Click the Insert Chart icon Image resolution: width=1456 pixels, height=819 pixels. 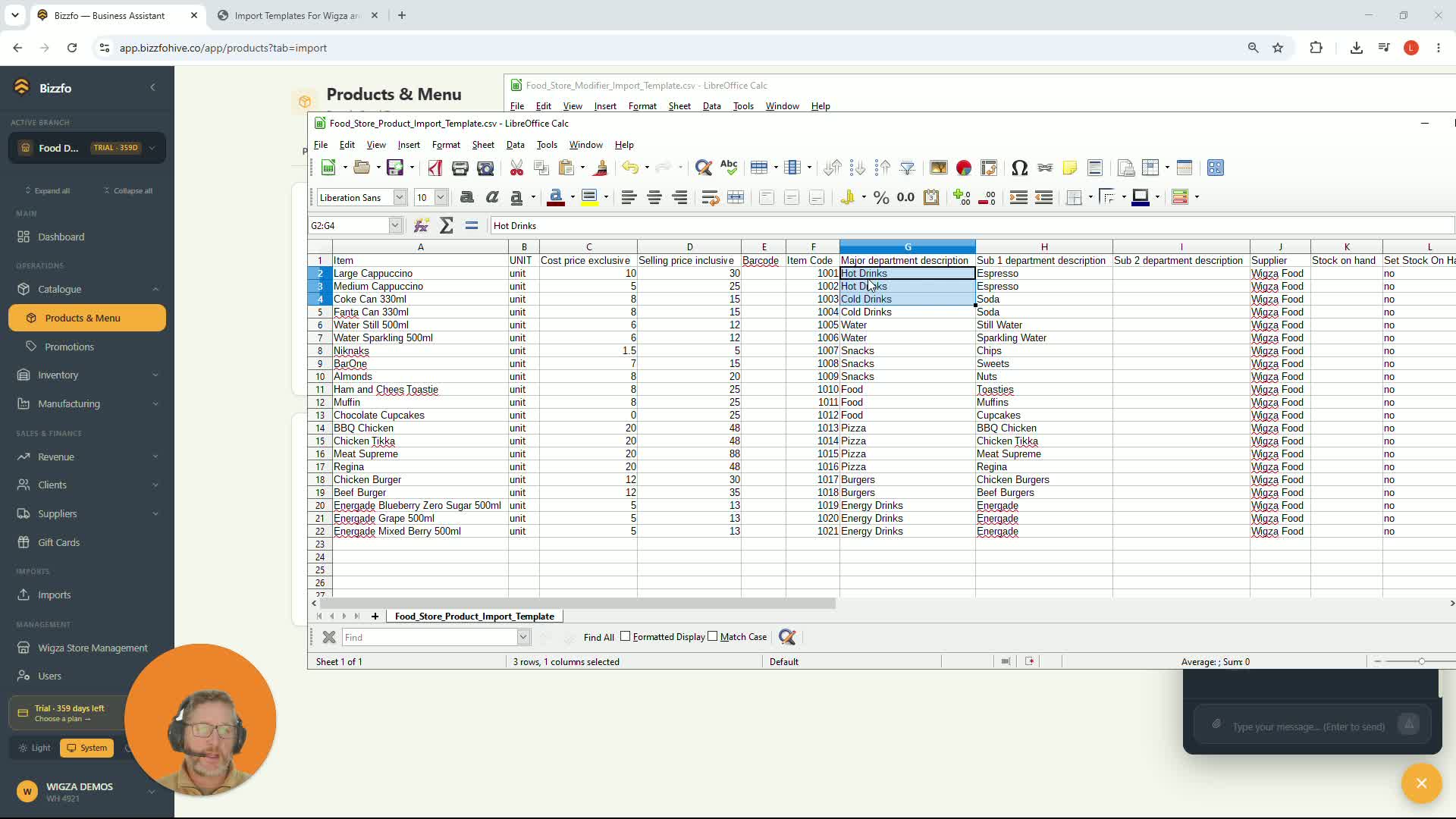[x=964, y=168]
